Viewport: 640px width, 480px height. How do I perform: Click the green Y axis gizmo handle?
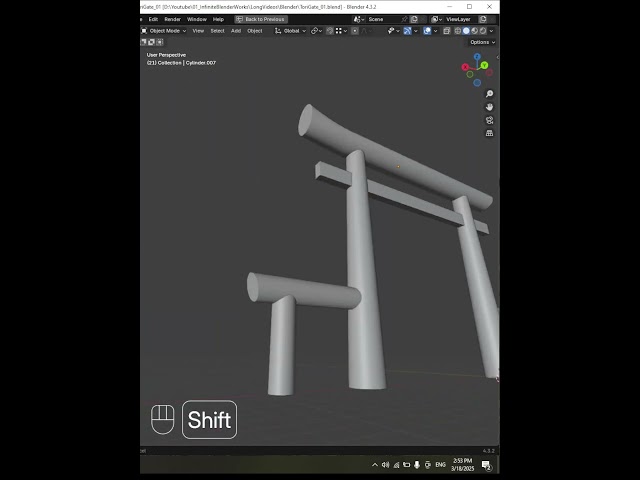point(484,65)
